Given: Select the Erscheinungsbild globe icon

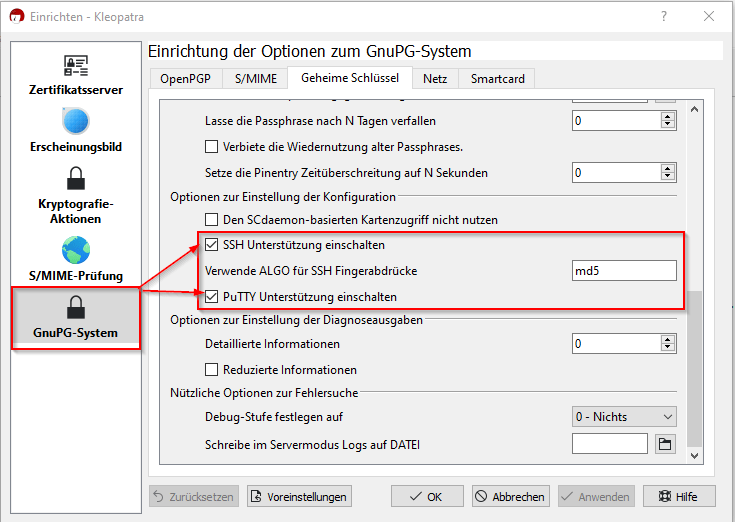Looking at the screenshot, I should tap(76, 123).
